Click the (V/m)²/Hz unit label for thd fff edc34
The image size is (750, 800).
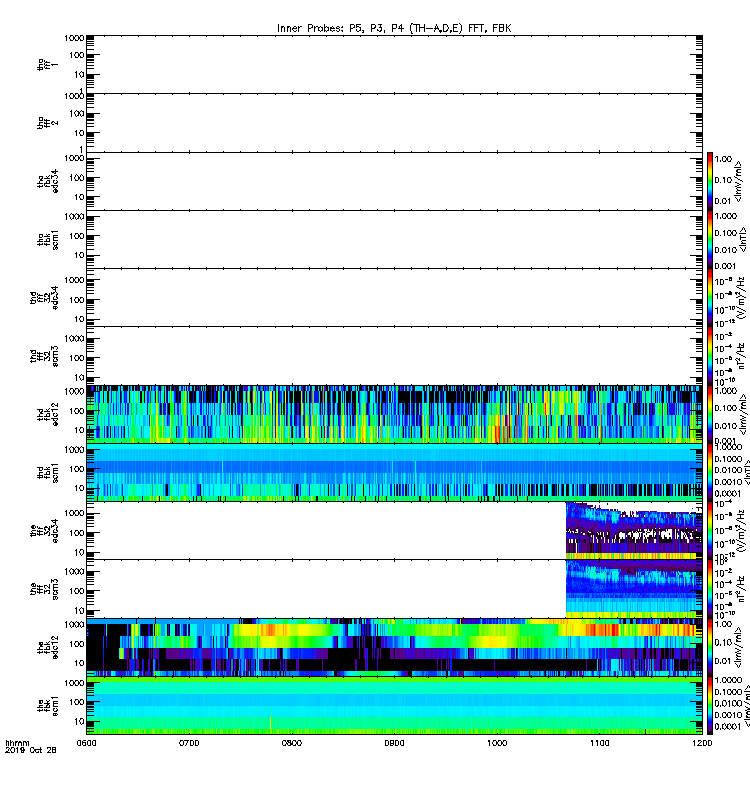(741, 298)
